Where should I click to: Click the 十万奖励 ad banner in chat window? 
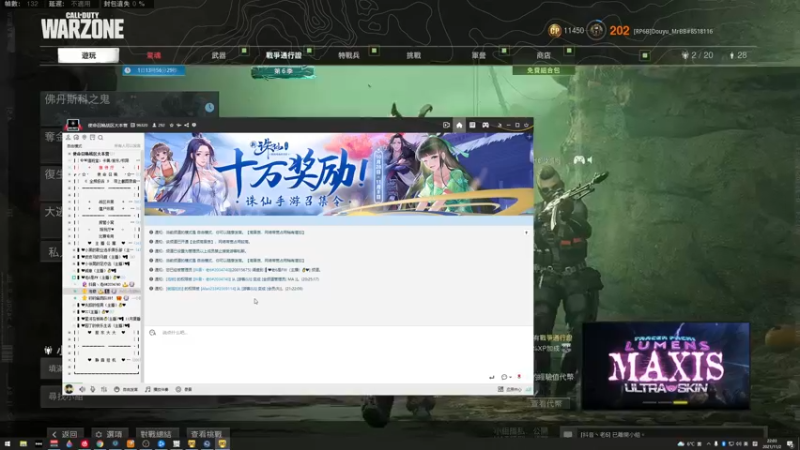click(339, 174)
